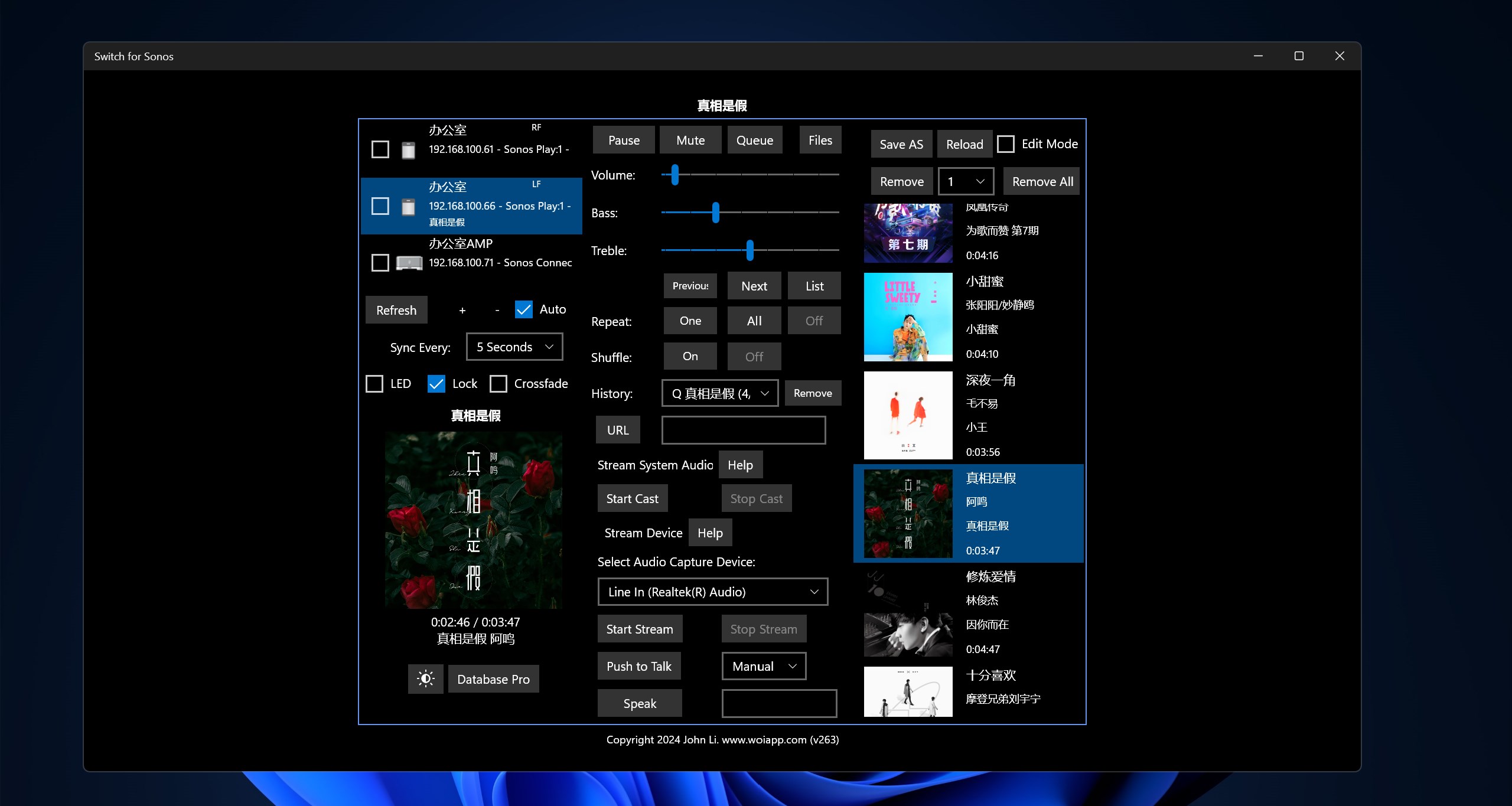Click the Sonos Play:1 speaker icon at 192.168.100.61

[408, 150]
